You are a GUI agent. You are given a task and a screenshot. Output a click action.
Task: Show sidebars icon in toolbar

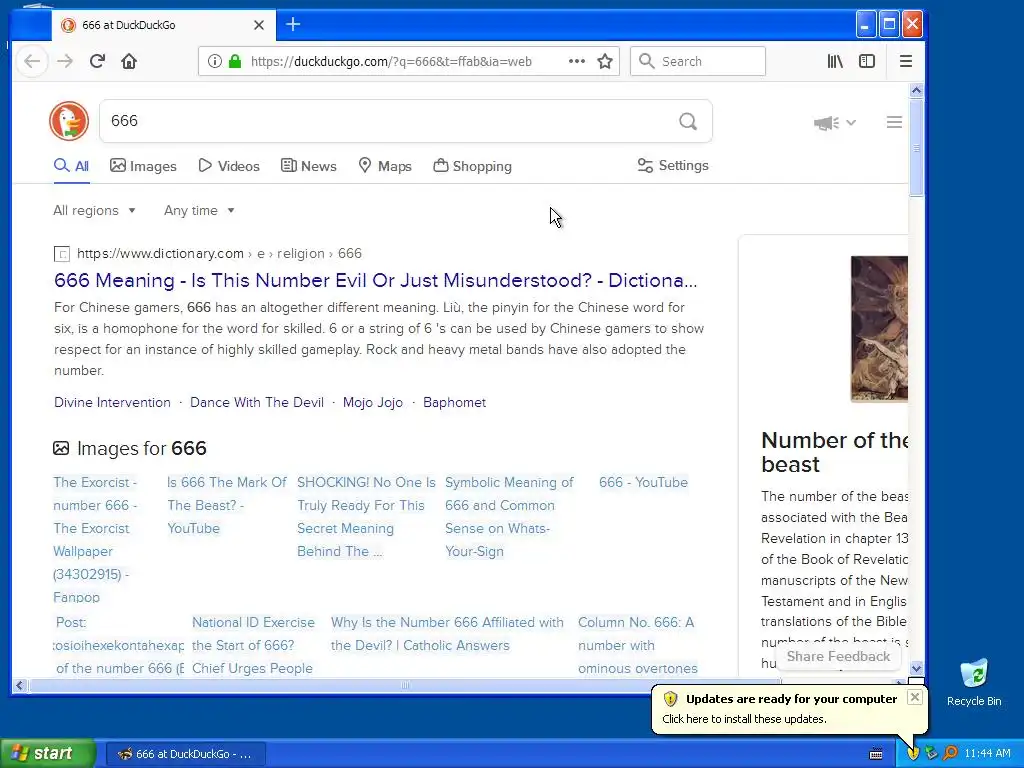pyautogui.click(x=867, y=61)
